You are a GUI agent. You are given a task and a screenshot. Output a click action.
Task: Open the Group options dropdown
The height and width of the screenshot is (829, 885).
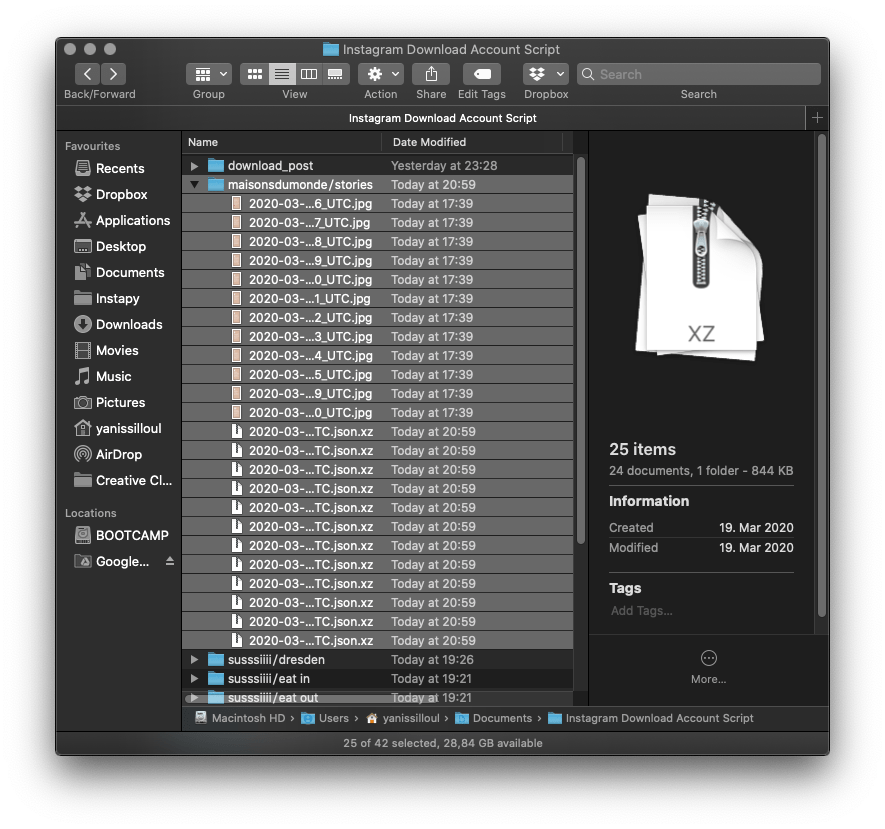(209, 74)
